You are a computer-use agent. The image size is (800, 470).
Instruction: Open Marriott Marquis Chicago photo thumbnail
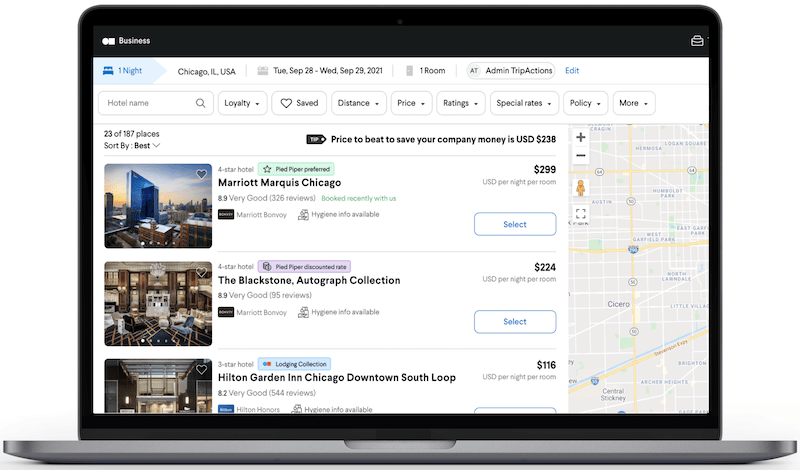coord(158,206)
